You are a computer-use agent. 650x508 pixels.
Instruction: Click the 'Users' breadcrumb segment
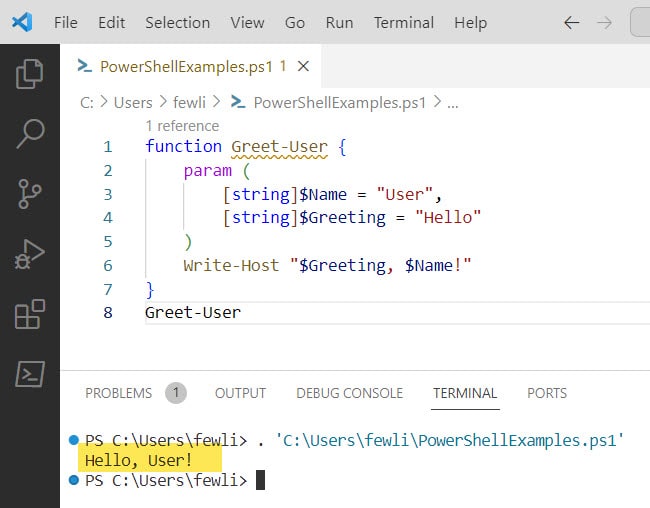tap(133, 102)
